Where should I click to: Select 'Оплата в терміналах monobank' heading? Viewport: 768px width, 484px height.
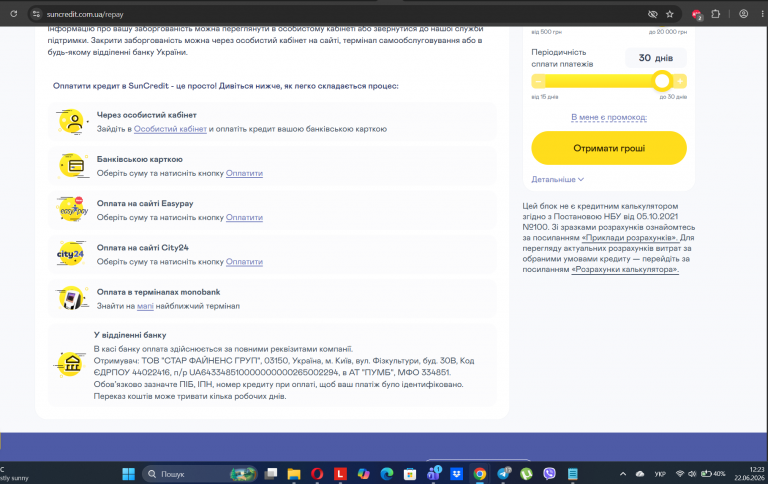click(158, 291)
